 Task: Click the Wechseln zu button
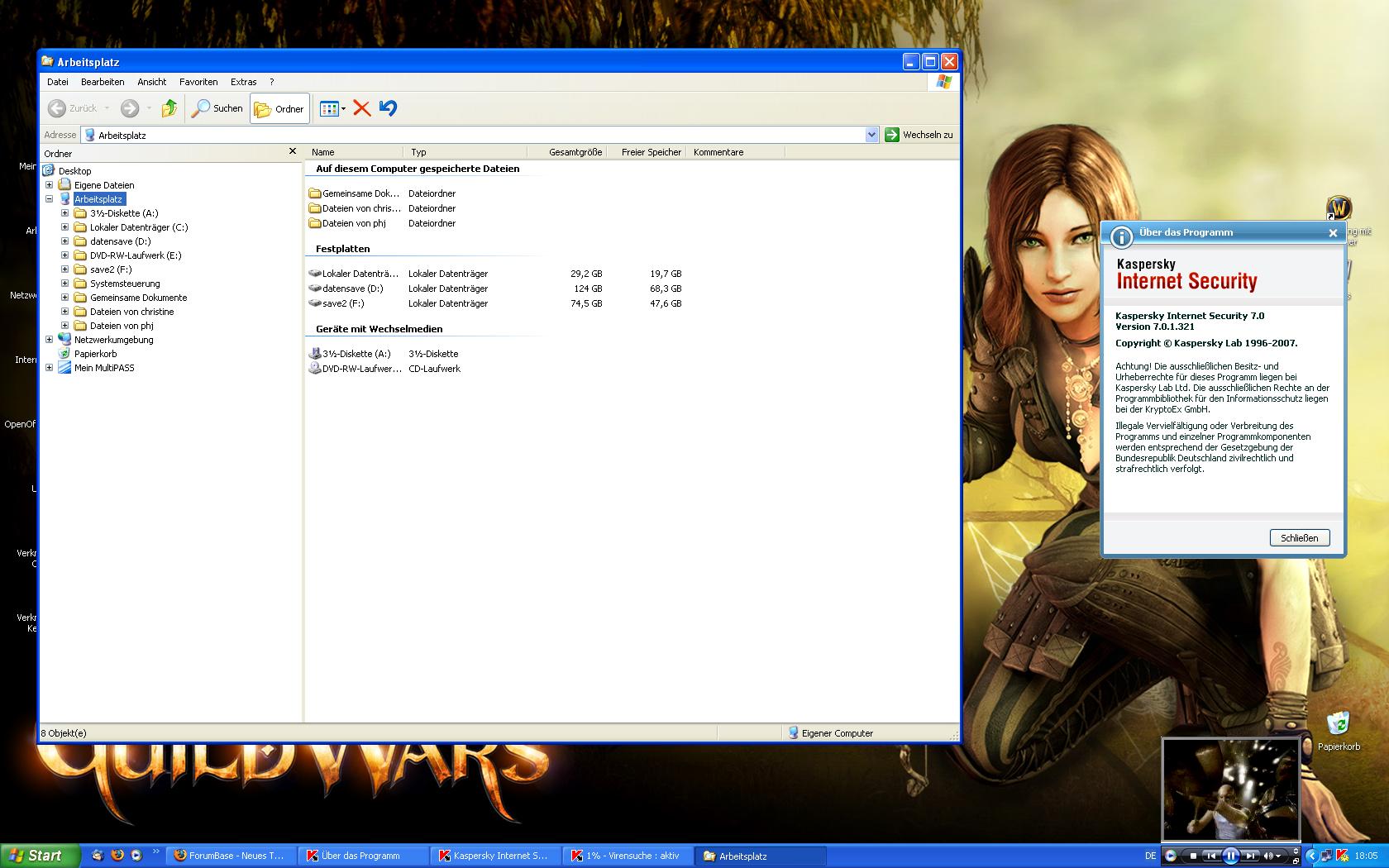(x=919, y=135)
